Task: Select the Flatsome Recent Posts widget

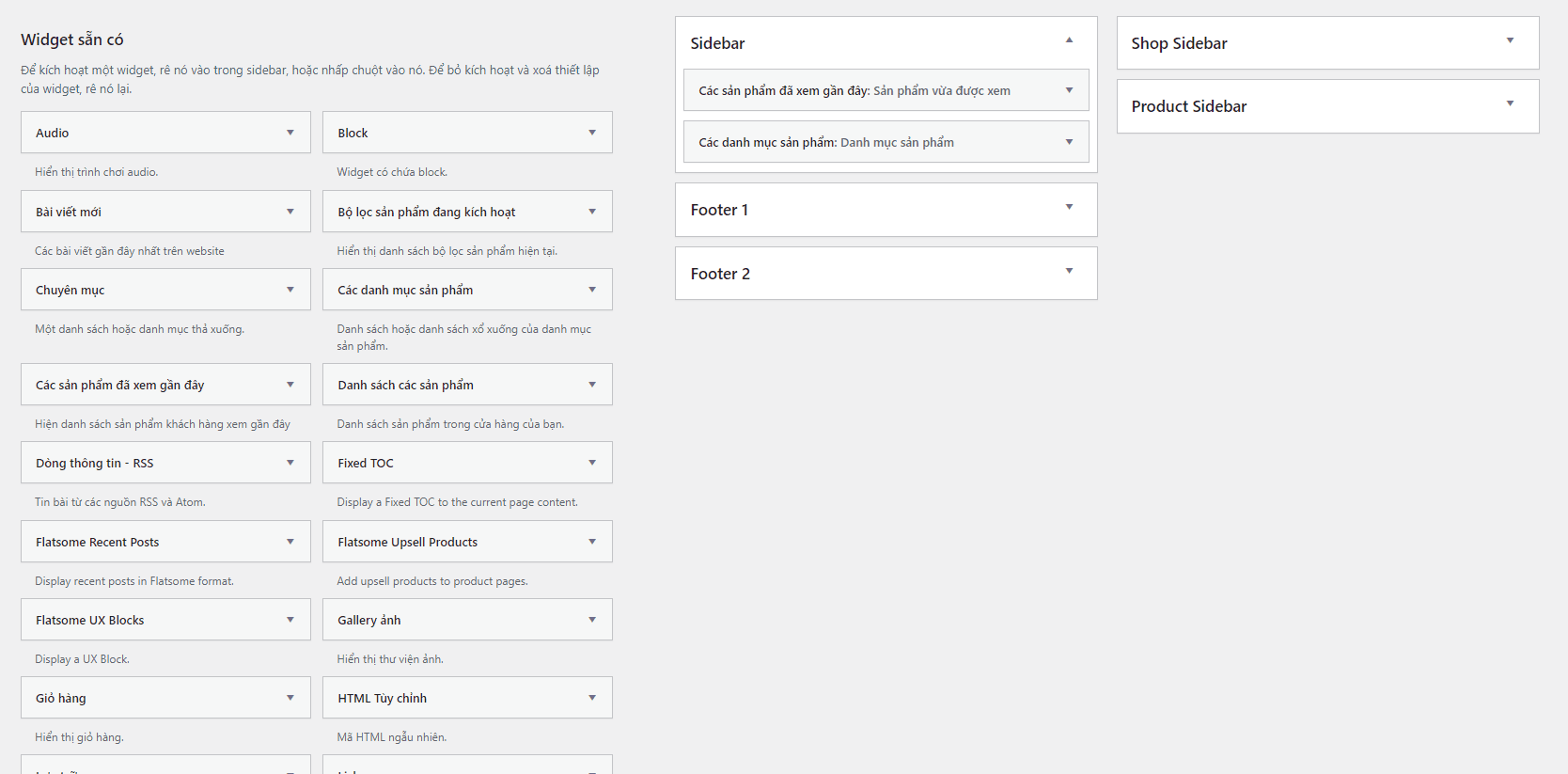Action: (165, 542)
